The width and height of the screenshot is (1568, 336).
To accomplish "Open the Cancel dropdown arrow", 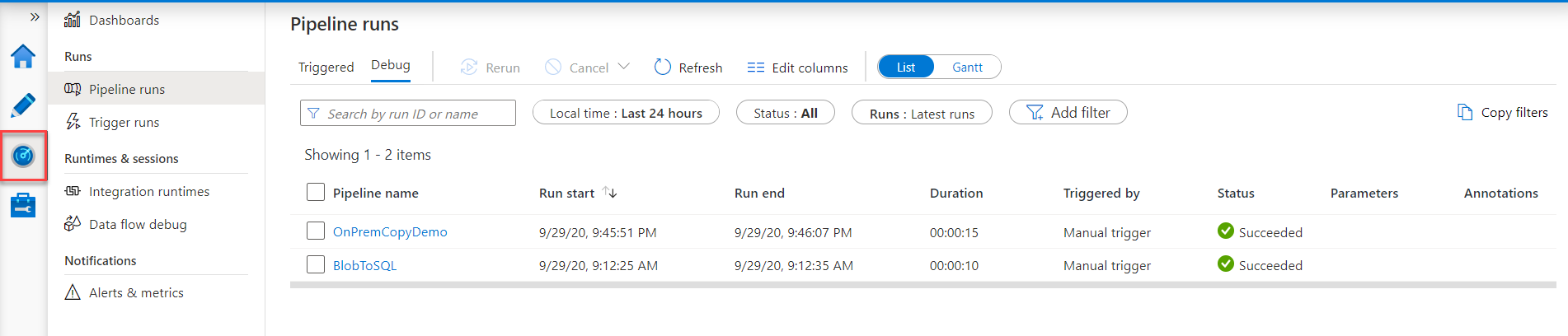I will (624, 67).
